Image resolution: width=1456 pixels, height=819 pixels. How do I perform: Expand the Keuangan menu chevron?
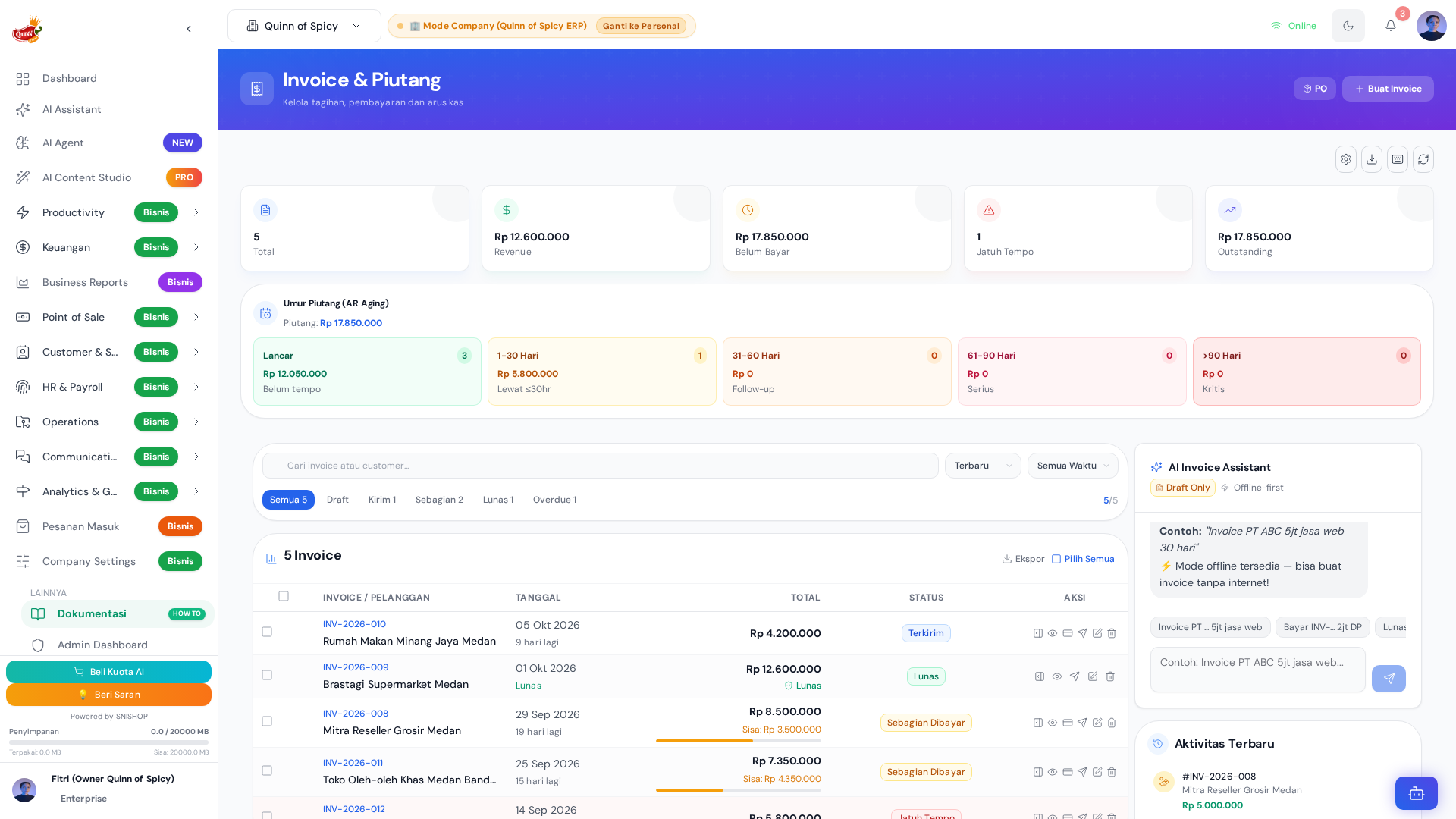196,247
